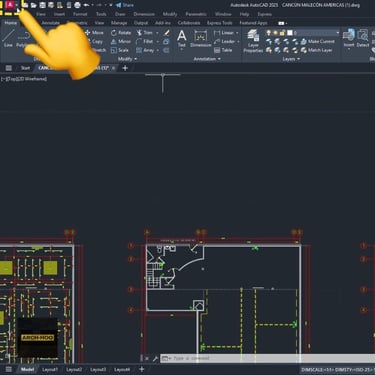This screenshot has width=375, height=375.
Task: Expand the Array tool dropdown arrow
Action: tap(157, 50)
